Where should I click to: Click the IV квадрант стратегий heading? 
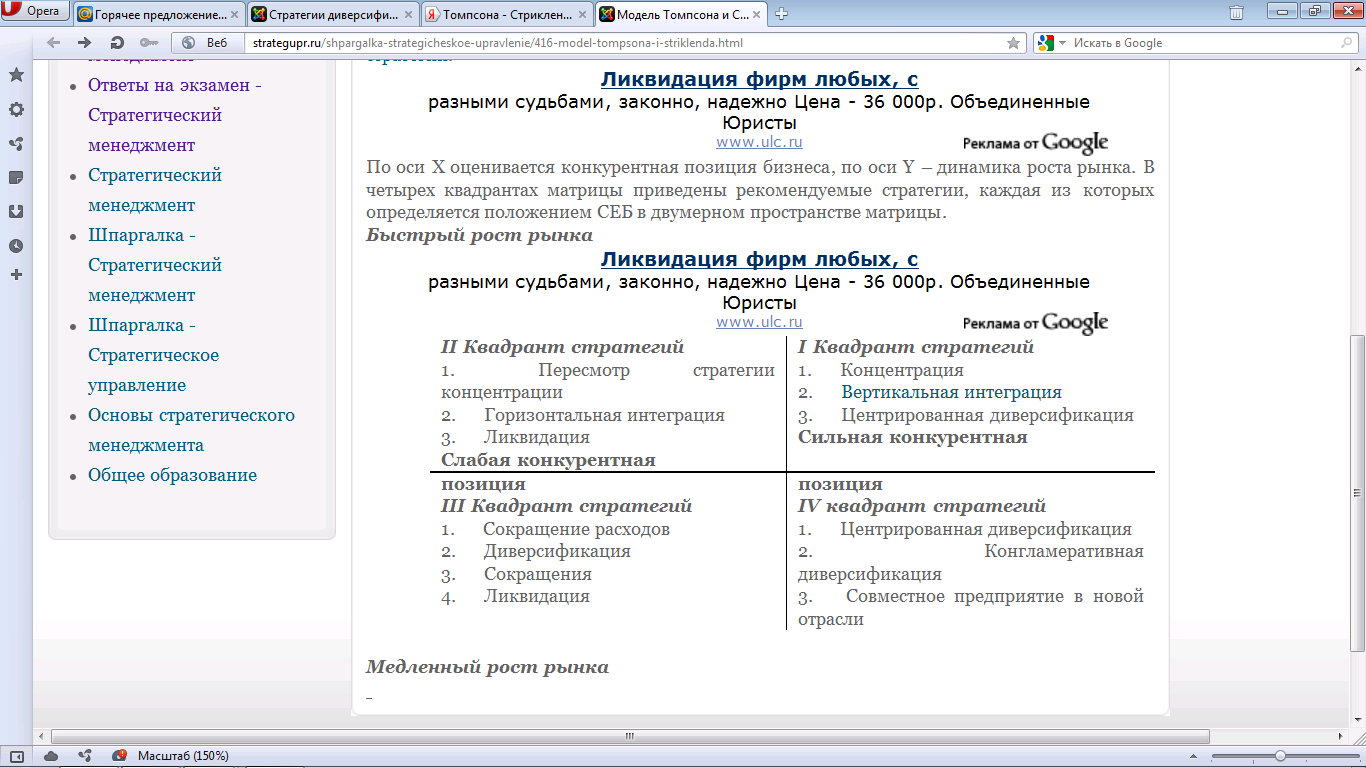(x=922, y=506)
